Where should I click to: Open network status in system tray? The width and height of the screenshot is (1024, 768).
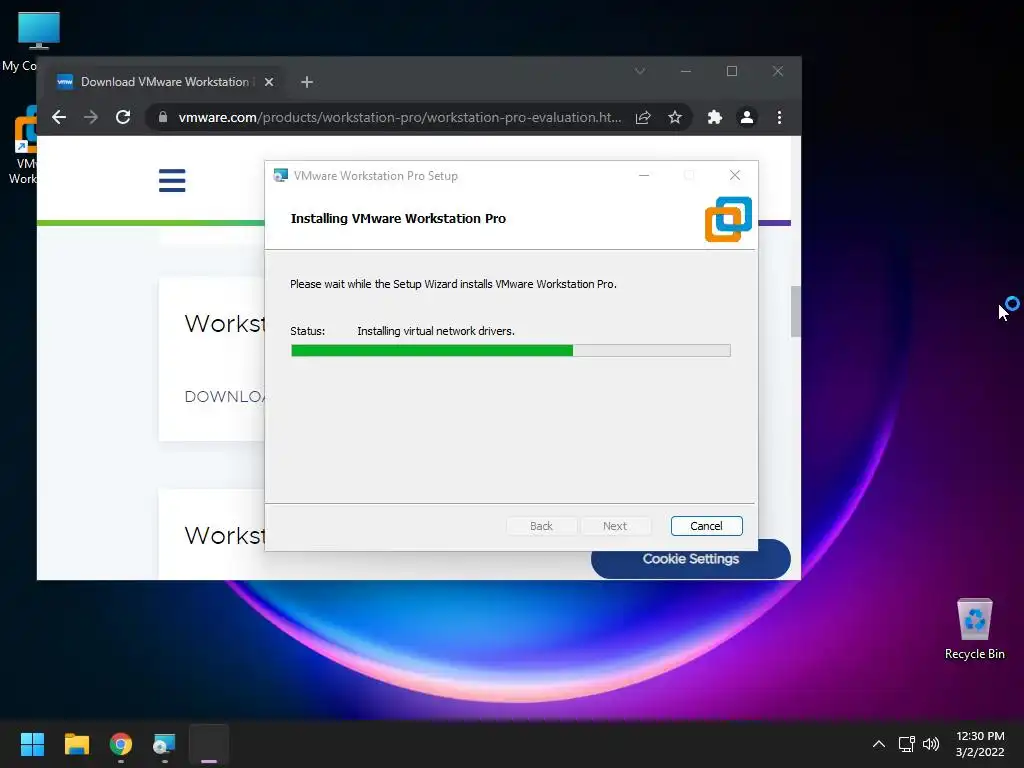pyautogui.click(x=906, y=744)
